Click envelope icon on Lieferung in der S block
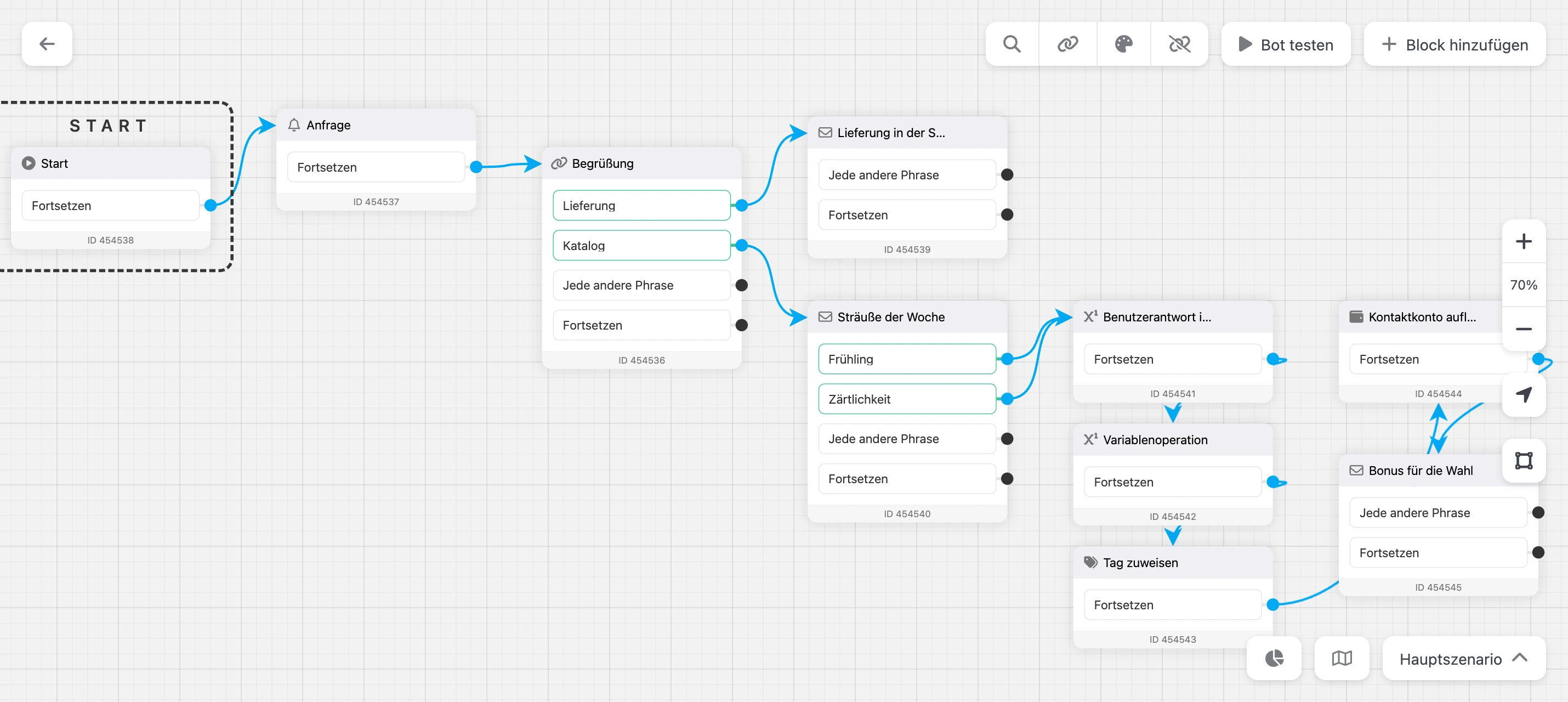The width and height of the screenshot is (1568, 702). [x=825, y=132]
